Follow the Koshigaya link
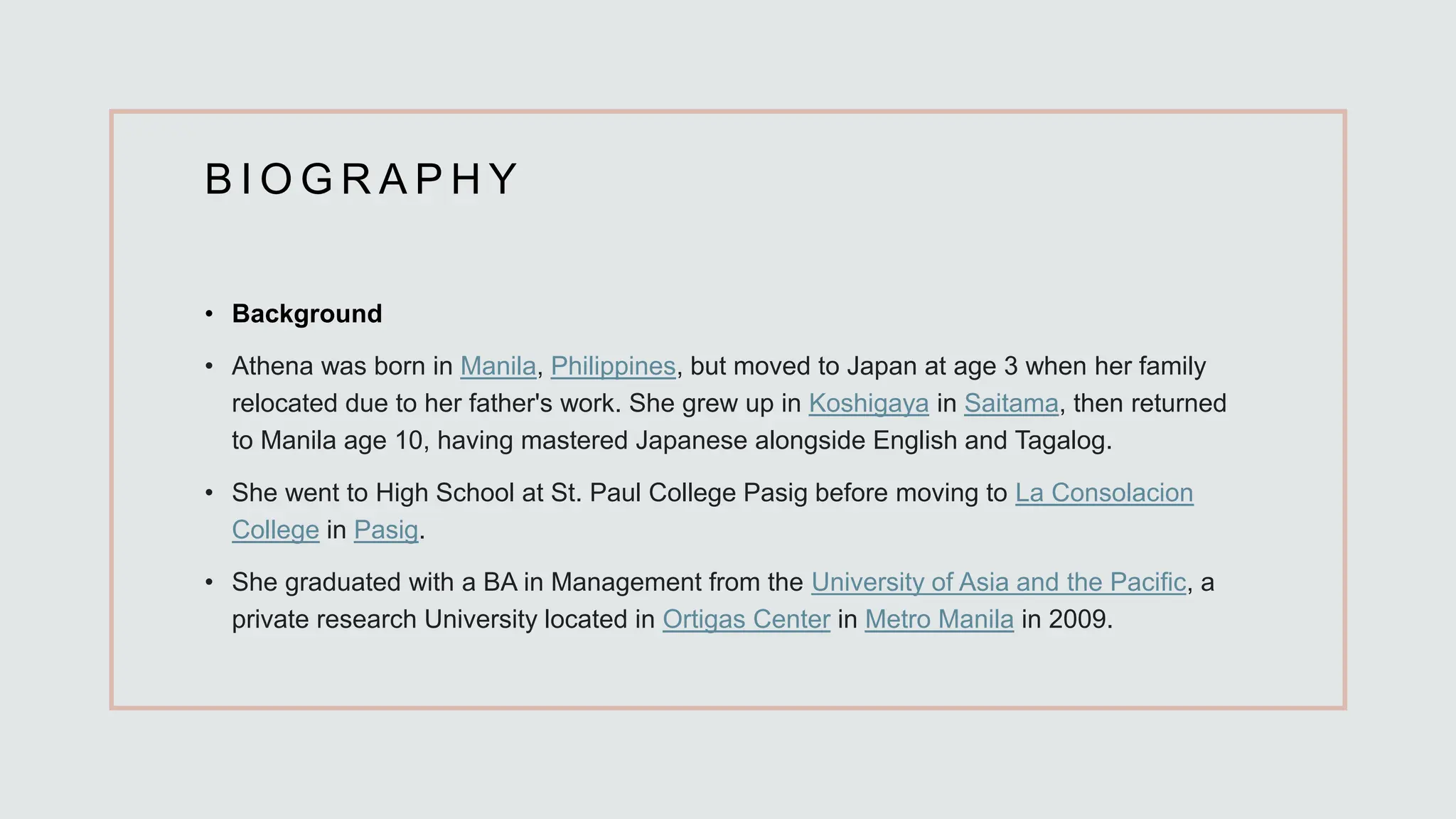This screenshot has width=1456, height=819. tap(868, 404)
